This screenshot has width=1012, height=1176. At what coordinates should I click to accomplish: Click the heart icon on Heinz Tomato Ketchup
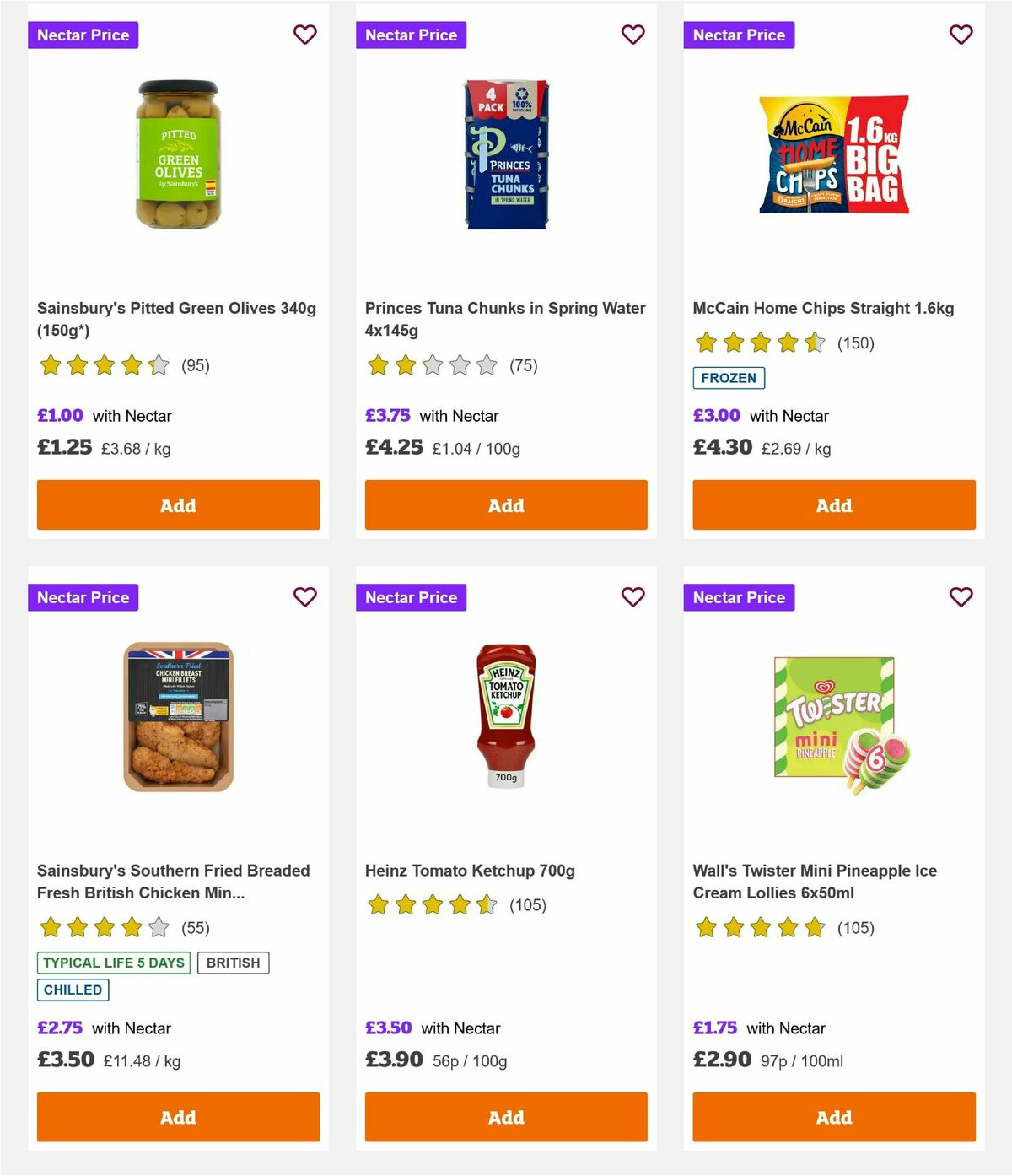(633, 596)
